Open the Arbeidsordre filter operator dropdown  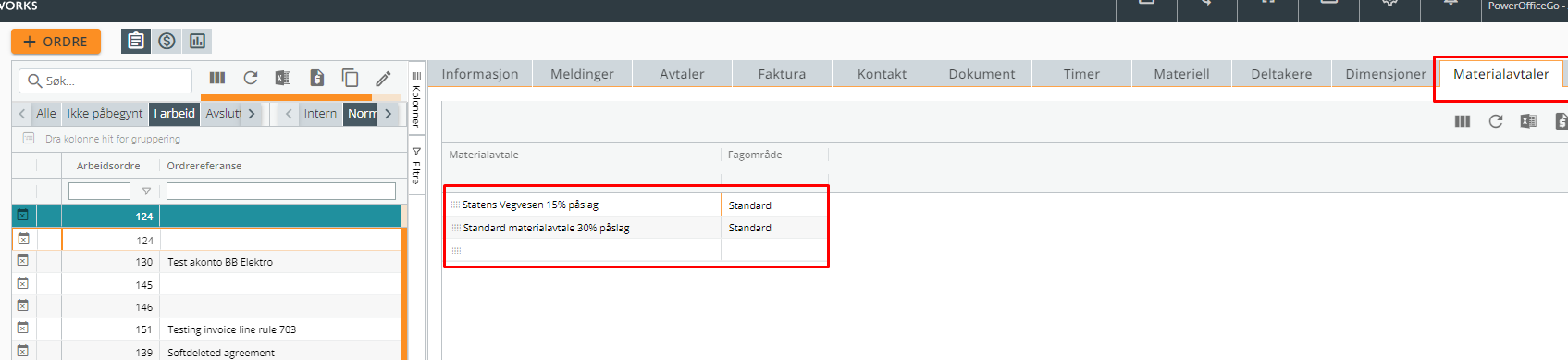coord(146,192)
